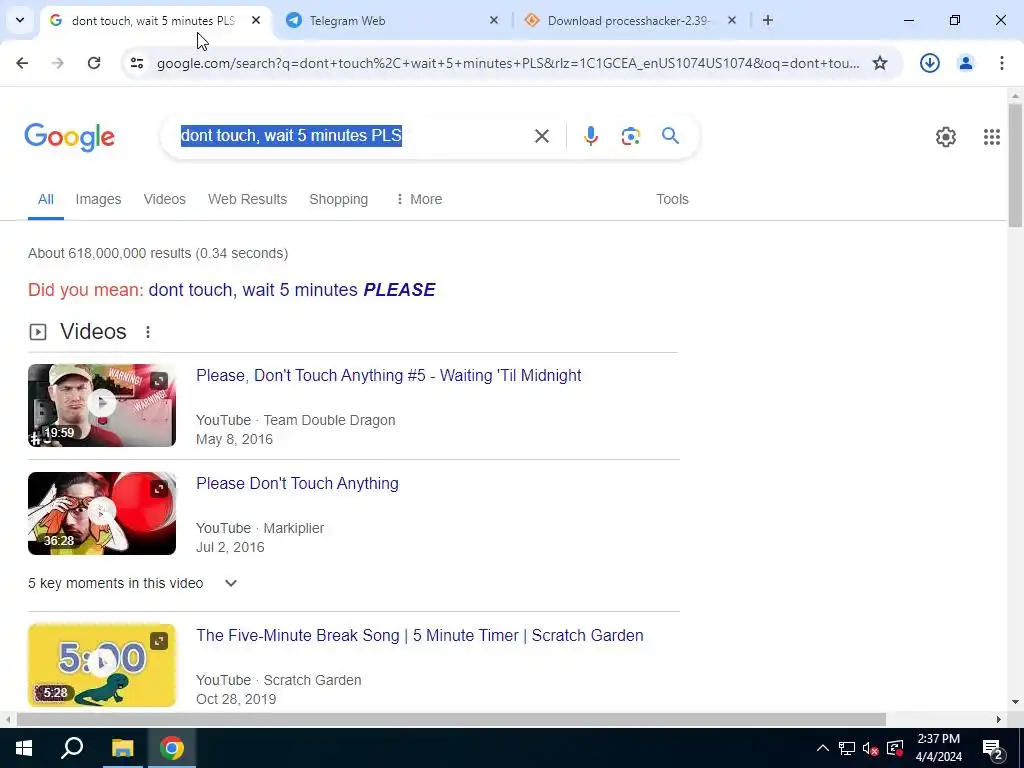The width and height of the screenshot is (1024, 768).
Task: Open Markiplier 'Please Don't Touch Anything' link
Action: pos(297,483)
